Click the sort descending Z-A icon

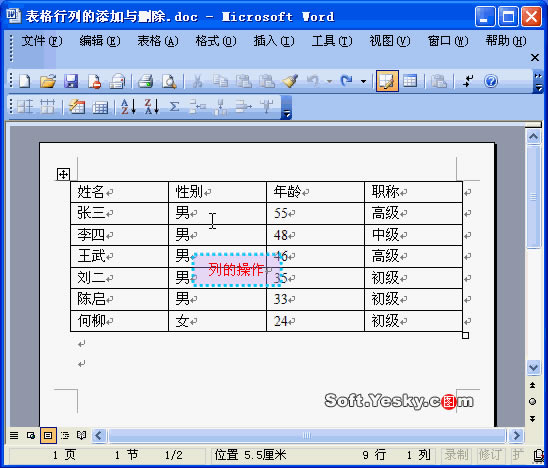(152, 107)
